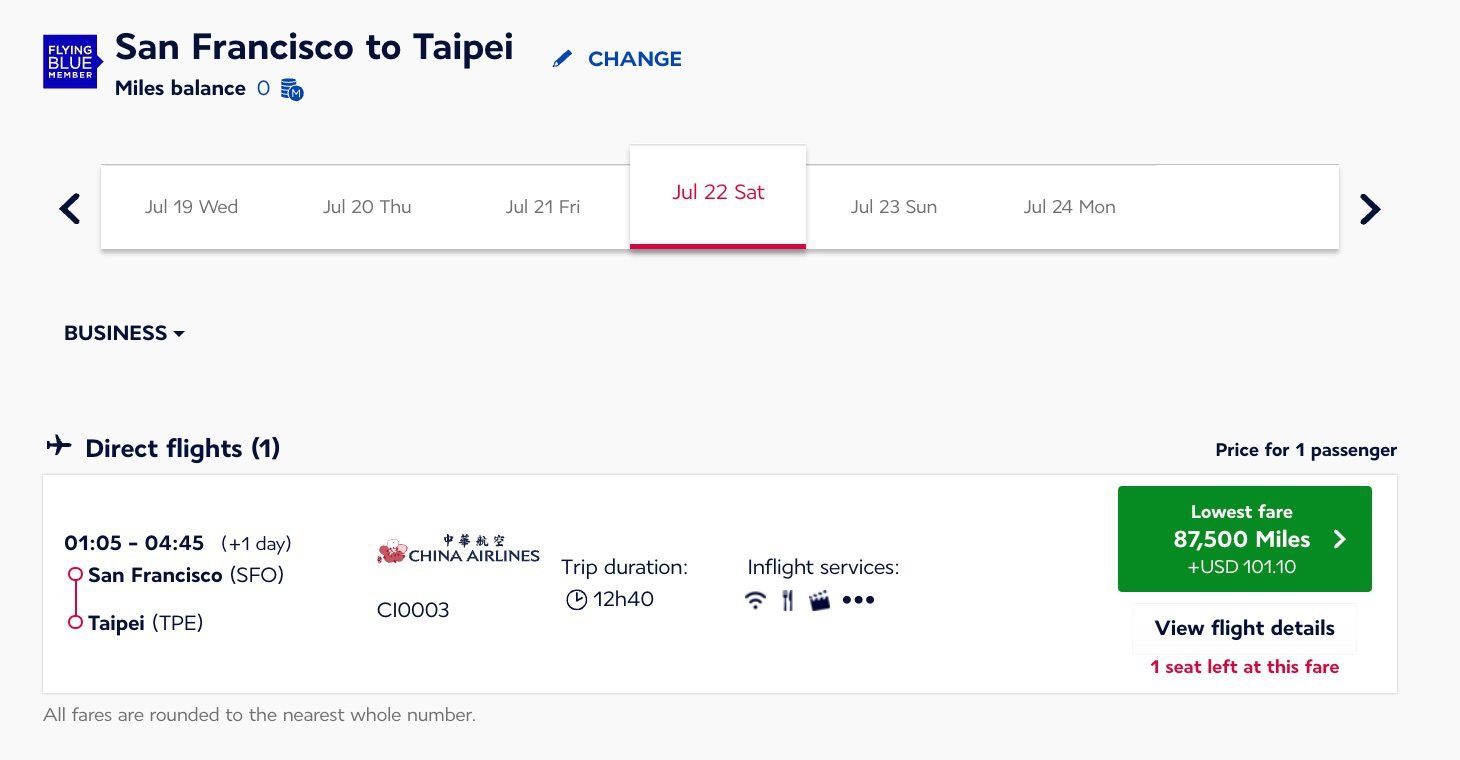The width and height of the screenshot is (1460, 760).
Task: Click the WiFi inflight service icon
Action: coord(757,600)
